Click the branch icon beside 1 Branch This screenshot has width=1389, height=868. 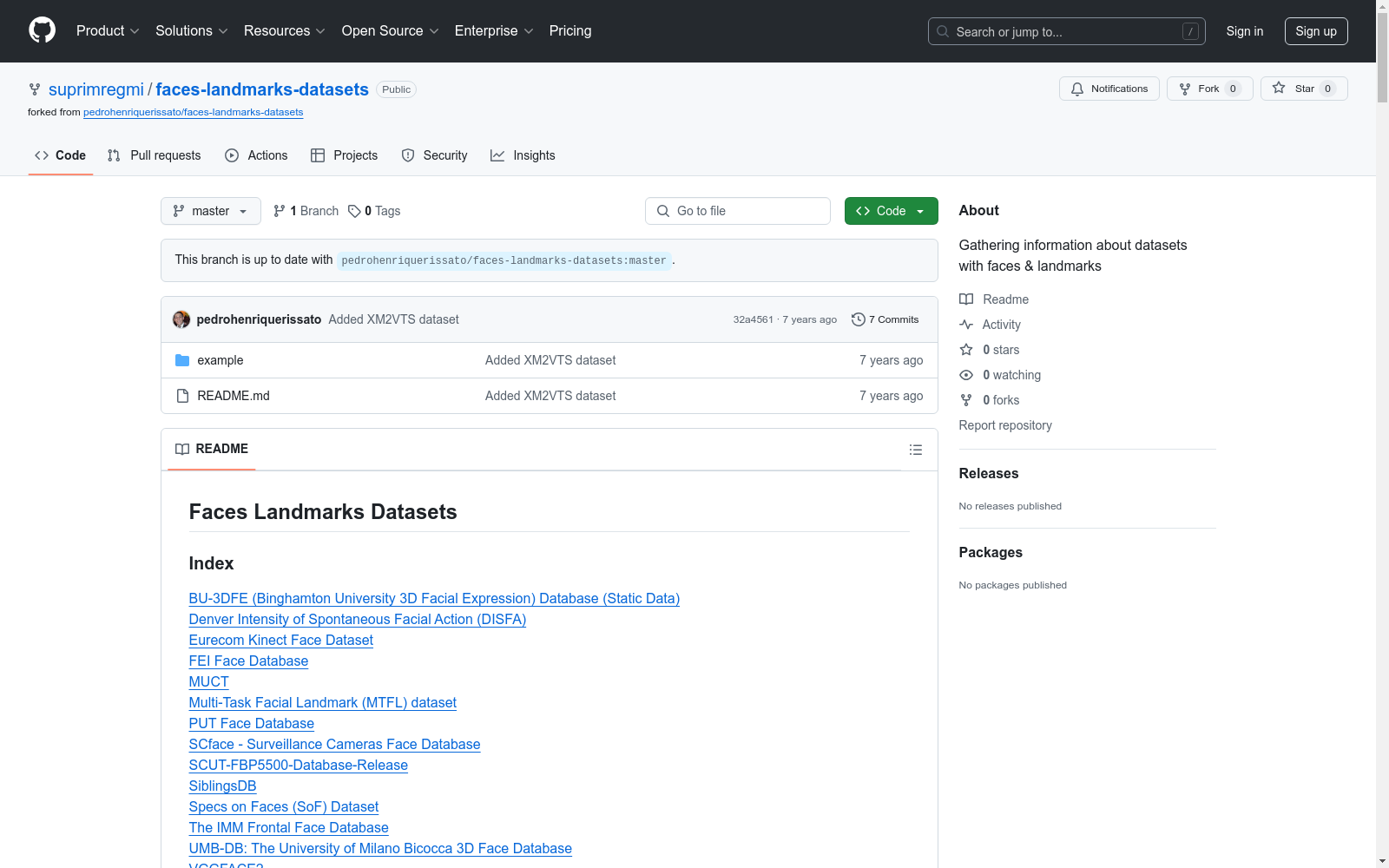[x=279, y=211]
